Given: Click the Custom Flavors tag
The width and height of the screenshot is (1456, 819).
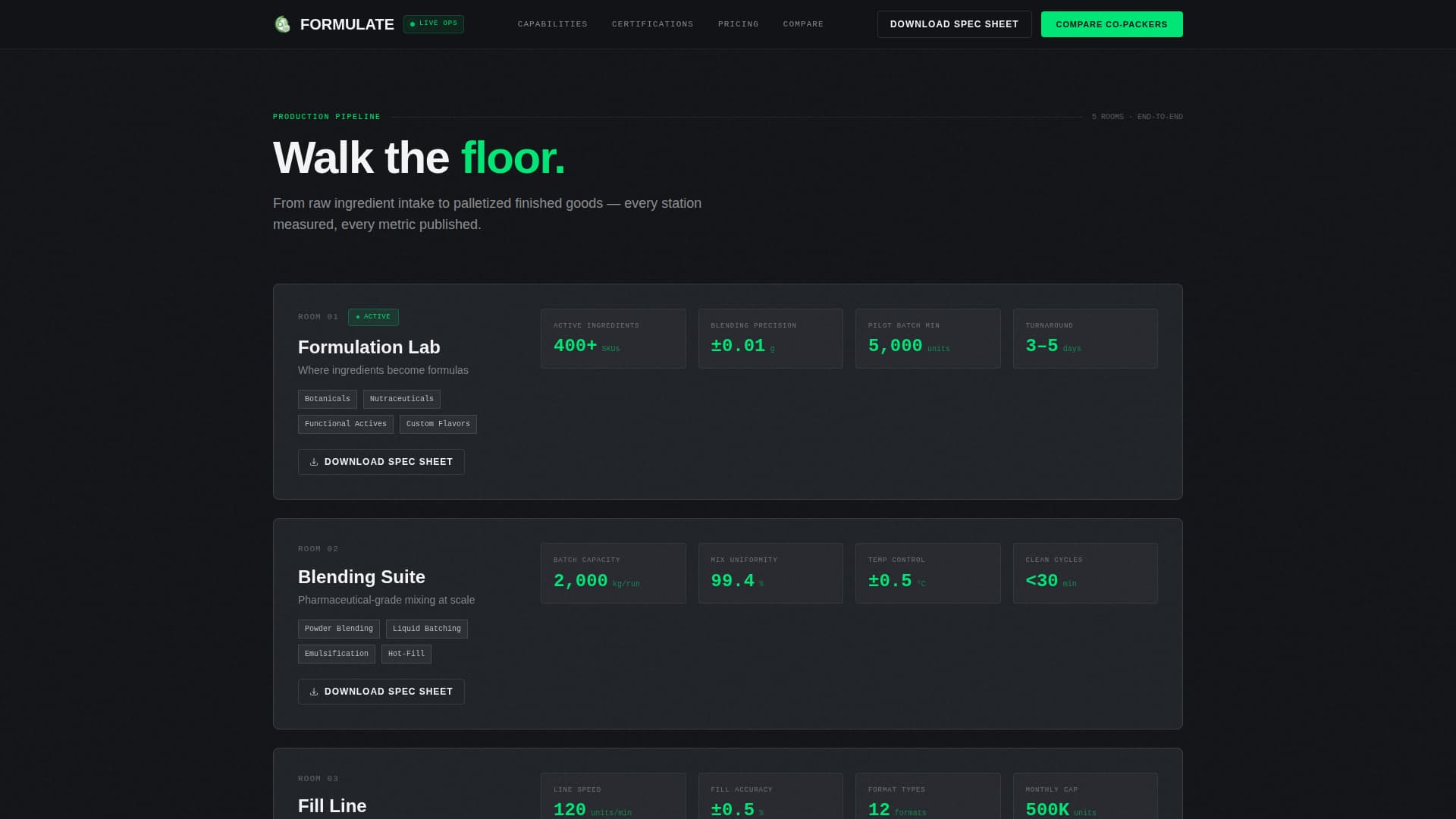Looking at the screenshot, I should coord(438,424).
